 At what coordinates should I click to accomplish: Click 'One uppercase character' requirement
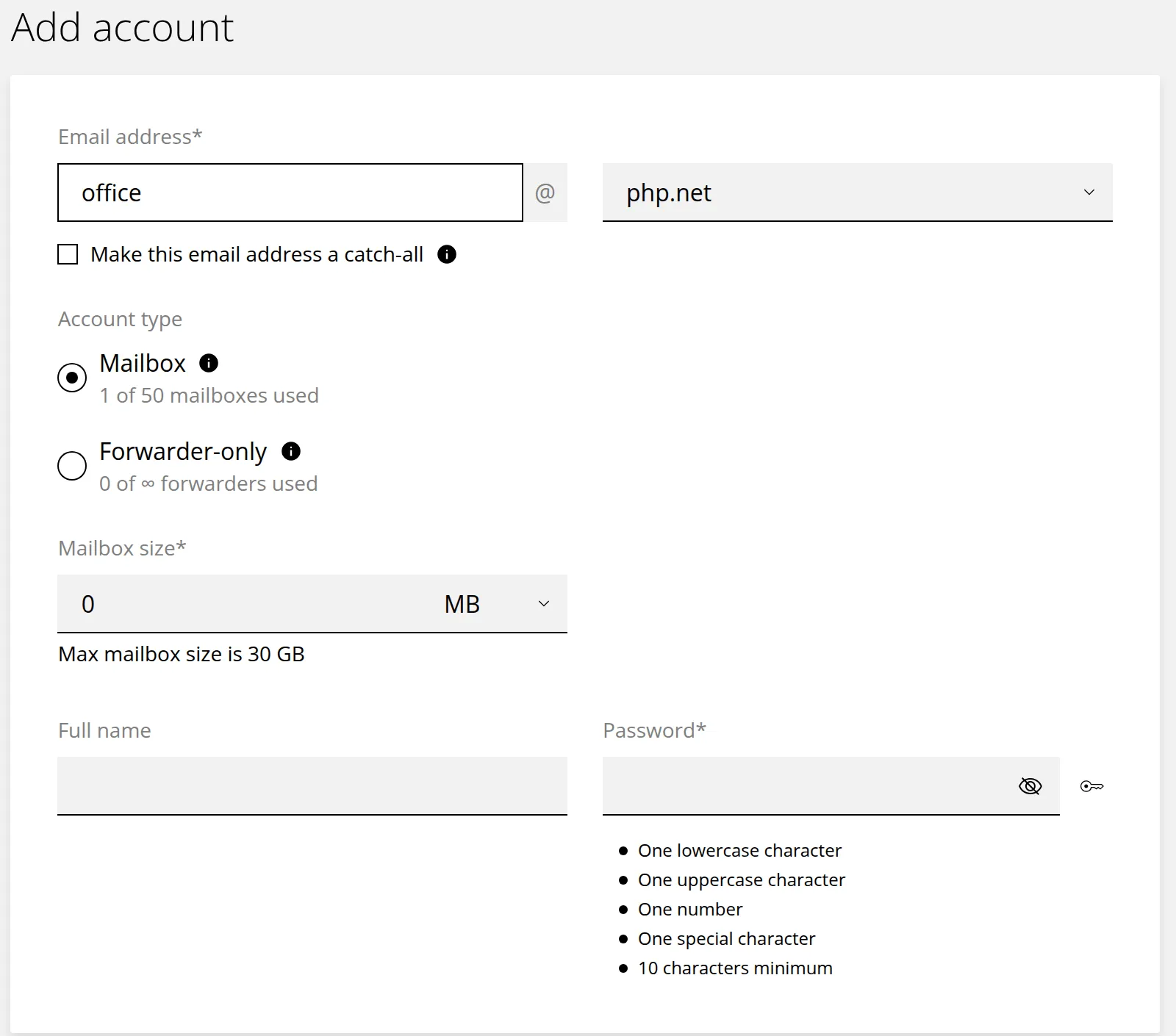(742, 879)
